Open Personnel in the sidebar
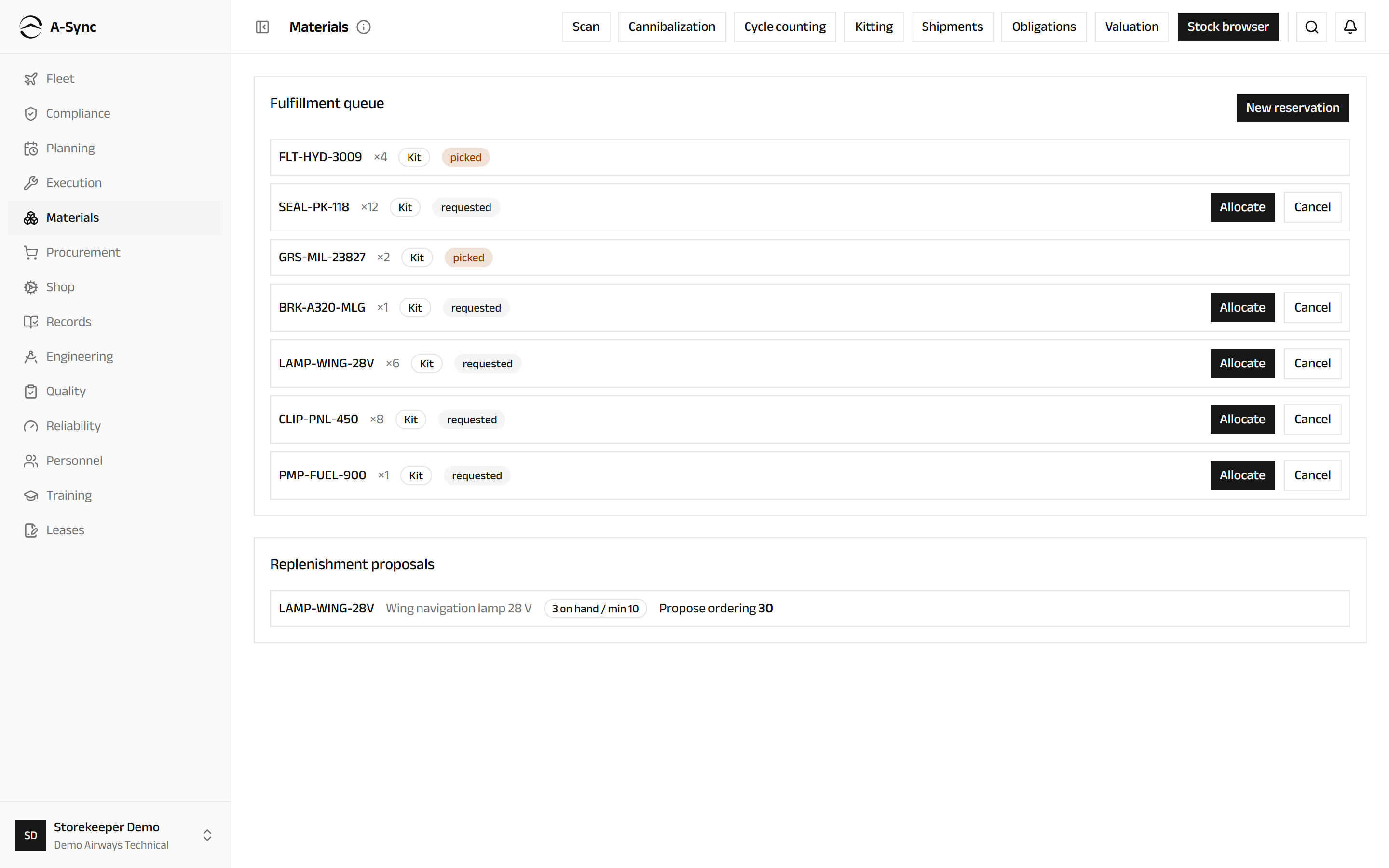The height and width of the screenshot is (868, 1389). 115,461
